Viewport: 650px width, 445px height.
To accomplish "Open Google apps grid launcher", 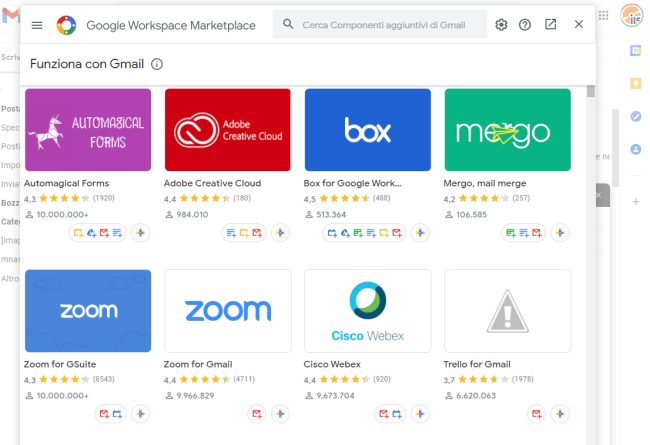I will pos(603,16).
